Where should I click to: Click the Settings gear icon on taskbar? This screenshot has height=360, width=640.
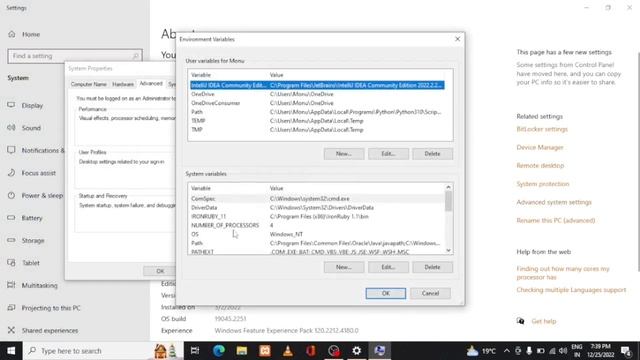[x=357, y=351]
